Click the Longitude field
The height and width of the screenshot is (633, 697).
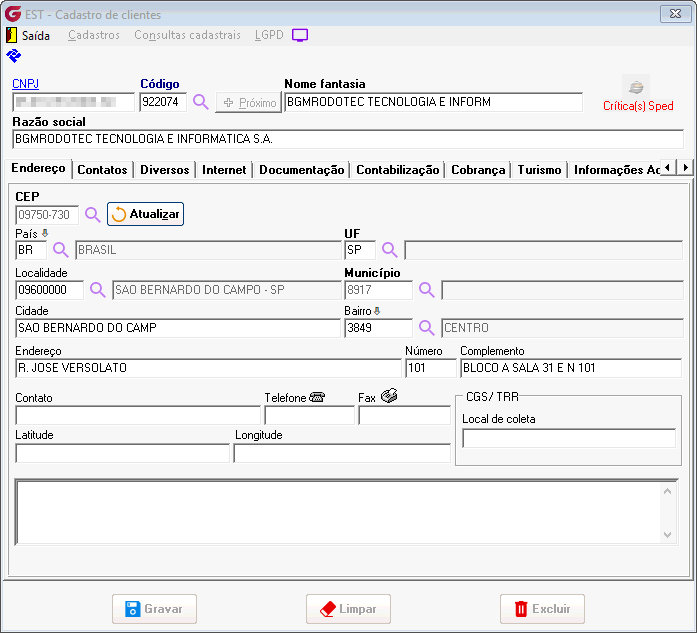[342, 453]
